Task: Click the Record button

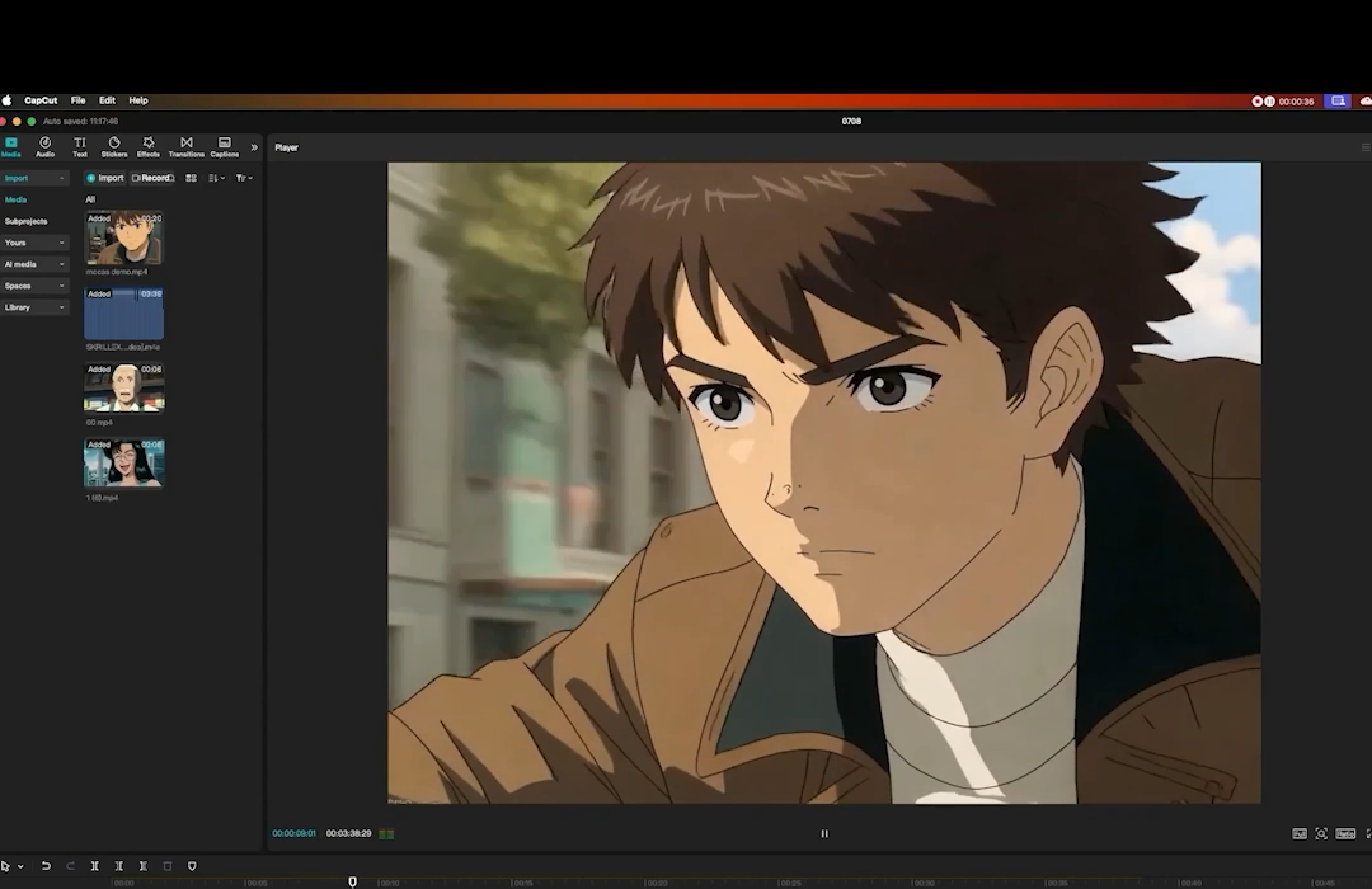Action: point(153,178)
